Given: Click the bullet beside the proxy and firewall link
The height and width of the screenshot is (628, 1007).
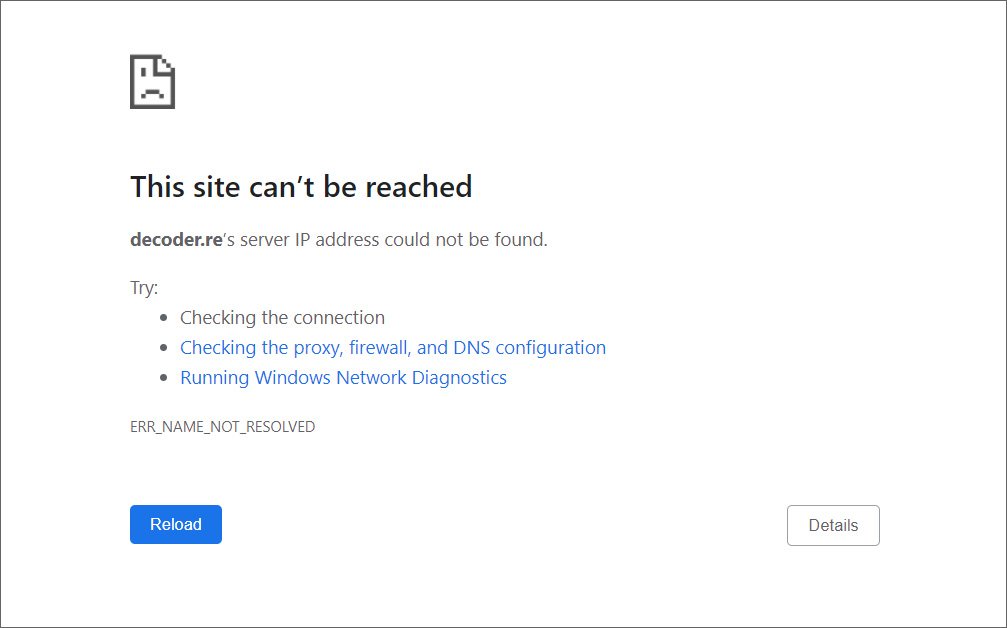Looking at the screenshot, I should [x=164, y=349].
